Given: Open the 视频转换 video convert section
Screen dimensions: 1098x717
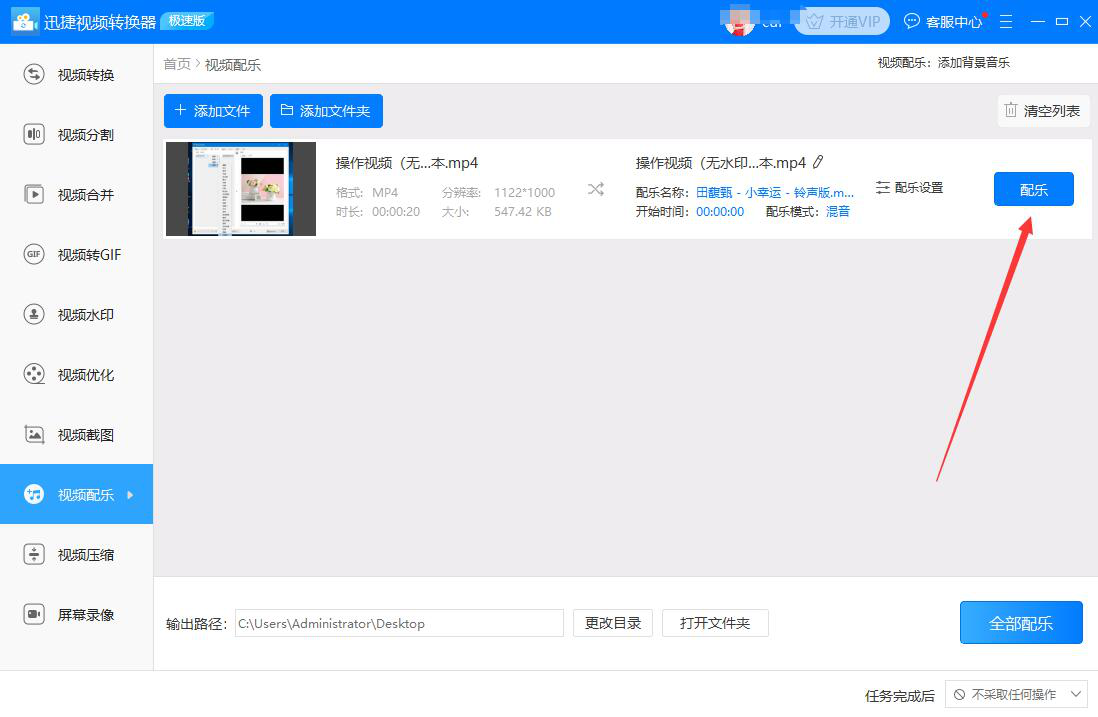Looking at the screenshot, I should click(x=76, y=74).
